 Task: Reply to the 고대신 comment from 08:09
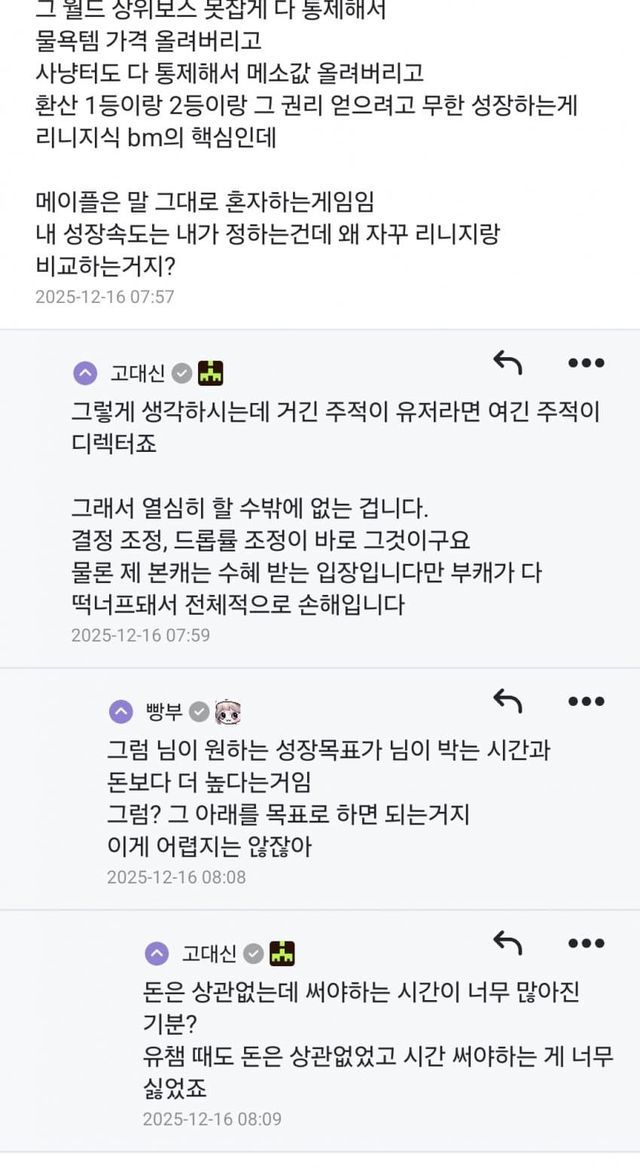(508, 943)
